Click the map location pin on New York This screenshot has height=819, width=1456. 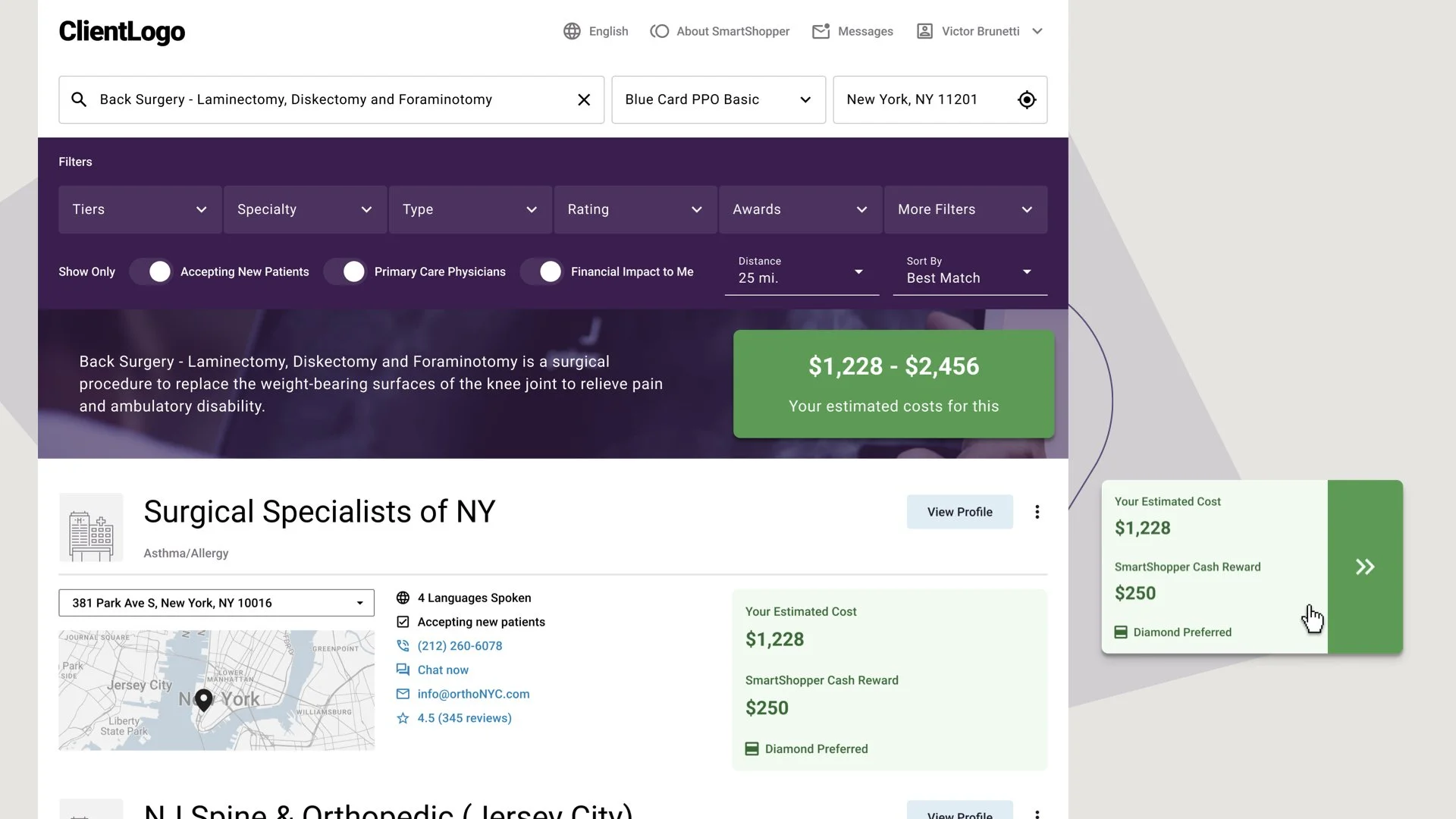203,700
